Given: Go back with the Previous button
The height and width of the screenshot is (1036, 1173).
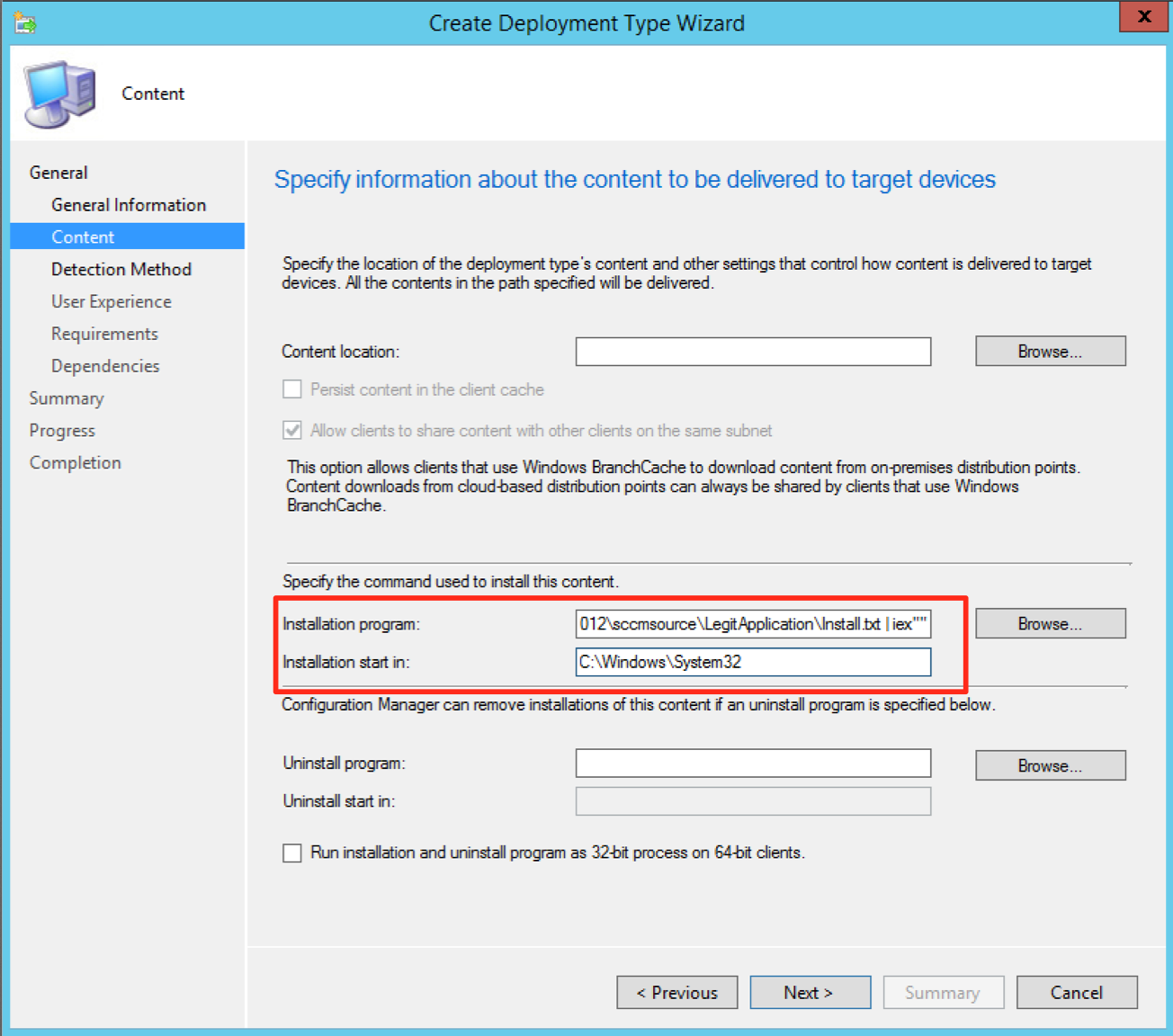Looking at the screenshot, I should [x=676, y=993].
